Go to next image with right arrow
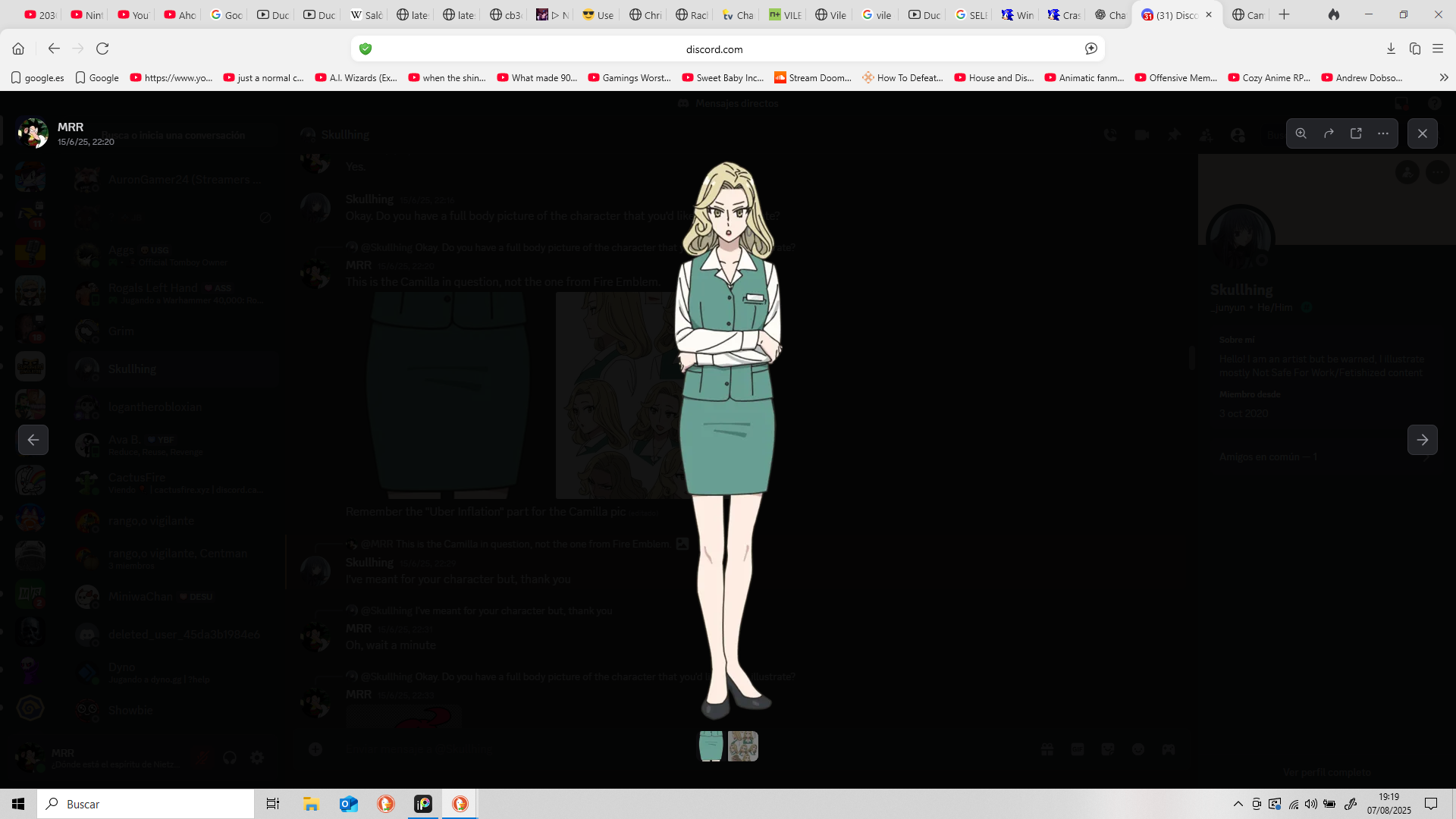Viewport: 1456px width, 819px height. click(1423, 440)
